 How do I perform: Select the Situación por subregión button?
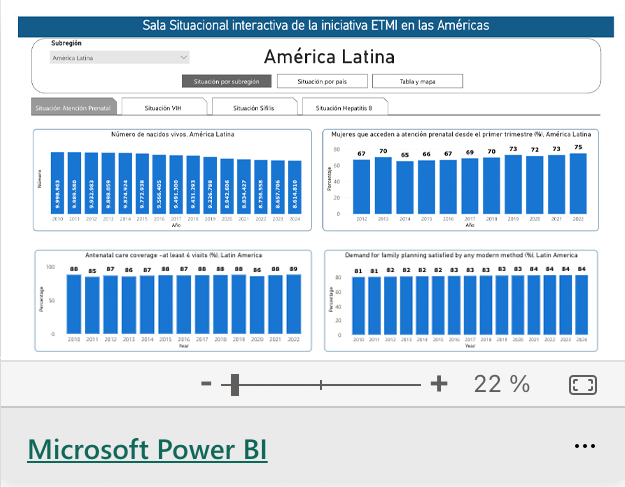[226, 81]
